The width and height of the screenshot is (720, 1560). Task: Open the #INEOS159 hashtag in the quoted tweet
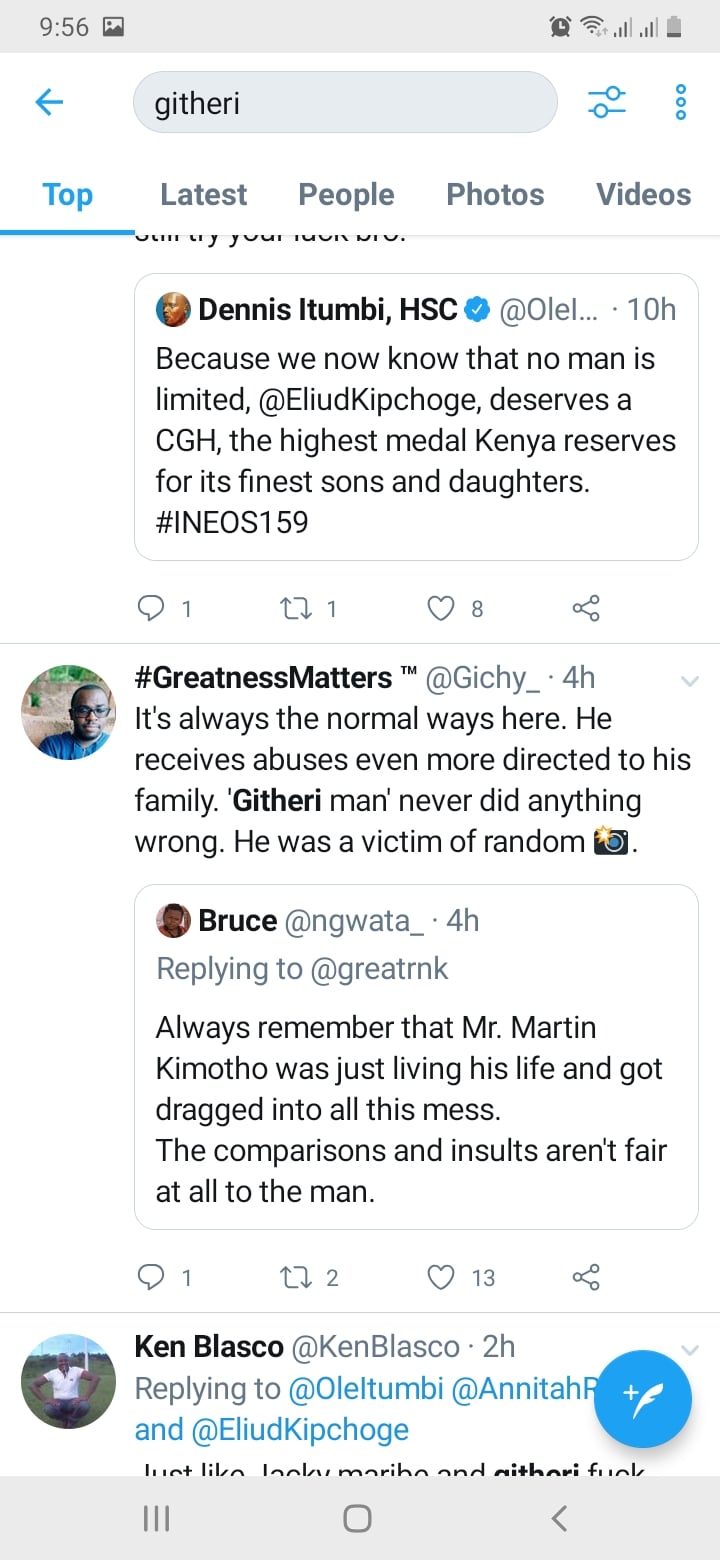(231, 522)
